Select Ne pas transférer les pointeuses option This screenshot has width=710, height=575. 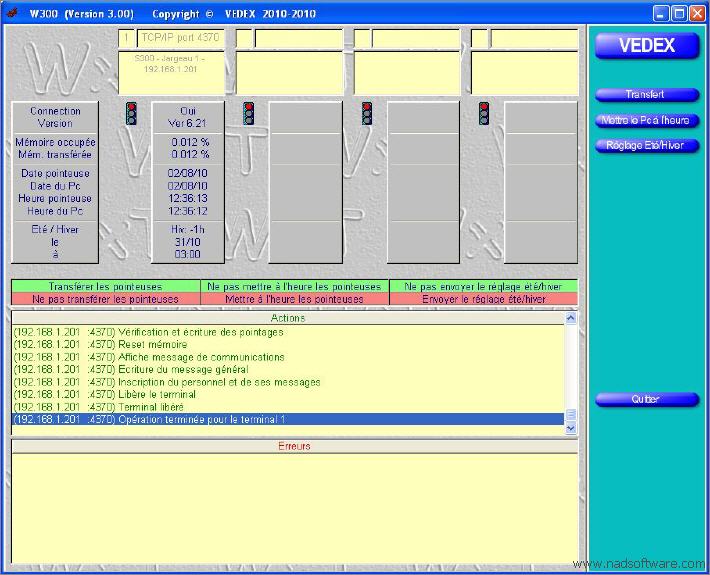[x=106, y=299]
